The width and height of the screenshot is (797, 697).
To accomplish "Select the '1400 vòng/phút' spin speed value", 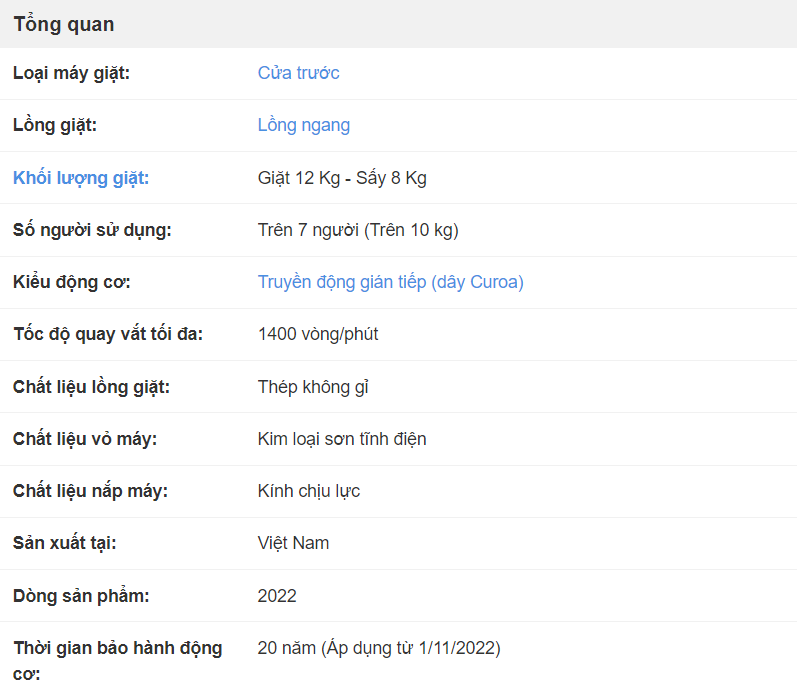I will tap(318, 334).
